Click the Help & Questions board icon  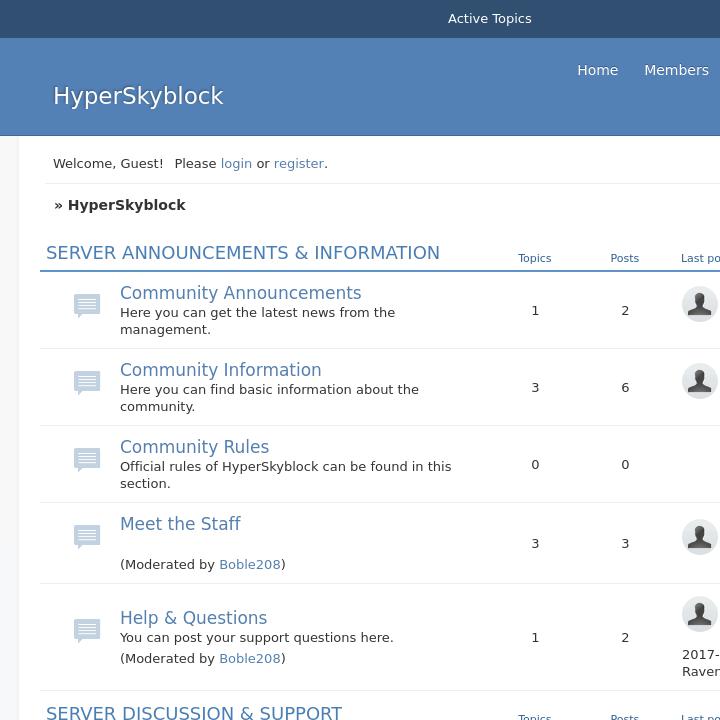point(87,630)
